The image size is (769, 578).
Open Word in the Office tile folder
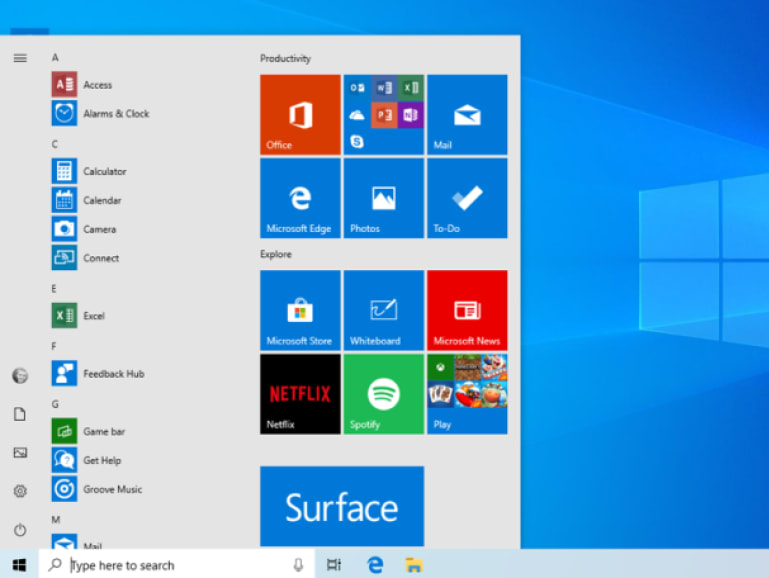(384, 88)
